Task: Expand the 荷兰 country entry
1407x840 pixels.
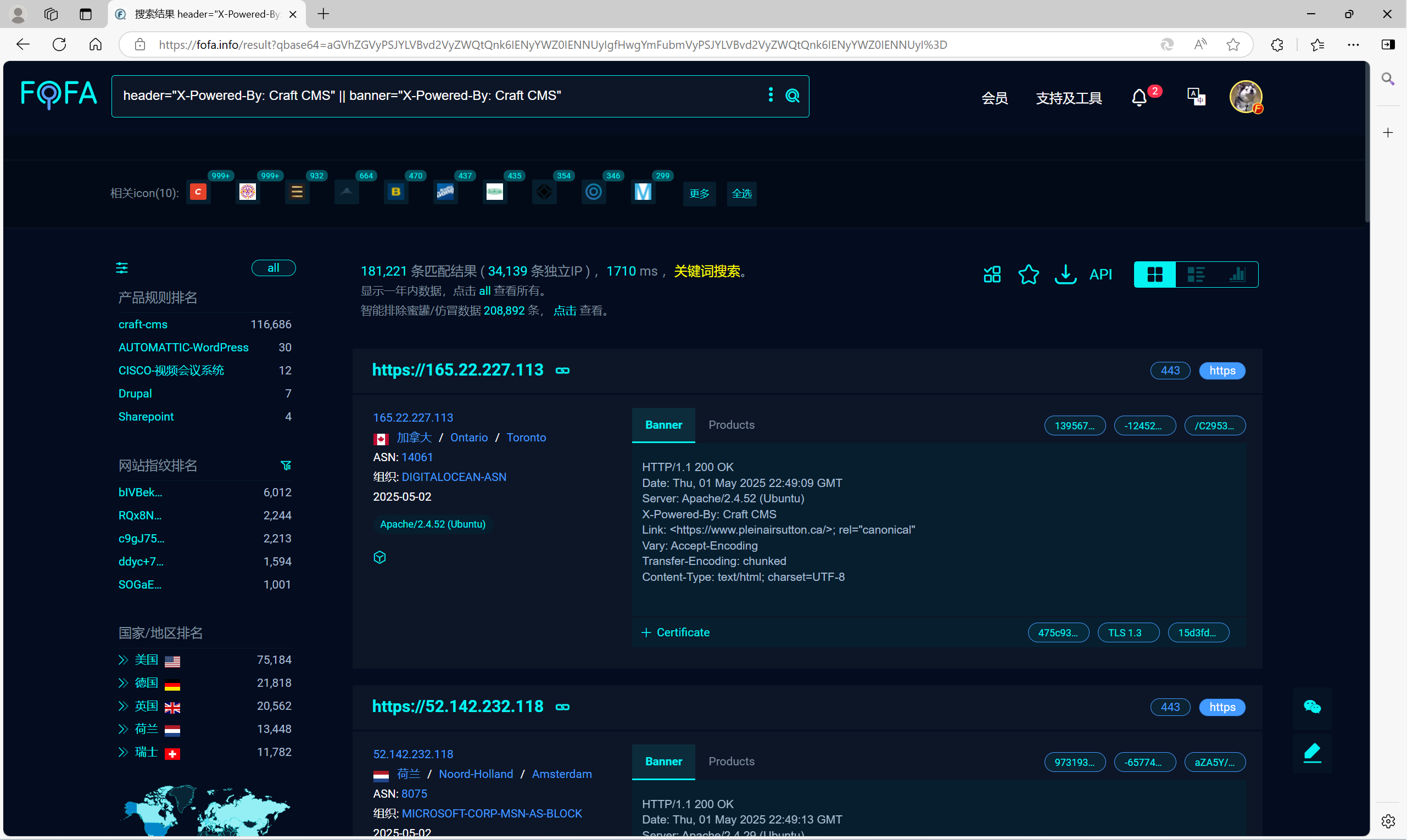Action: [123, 729]
